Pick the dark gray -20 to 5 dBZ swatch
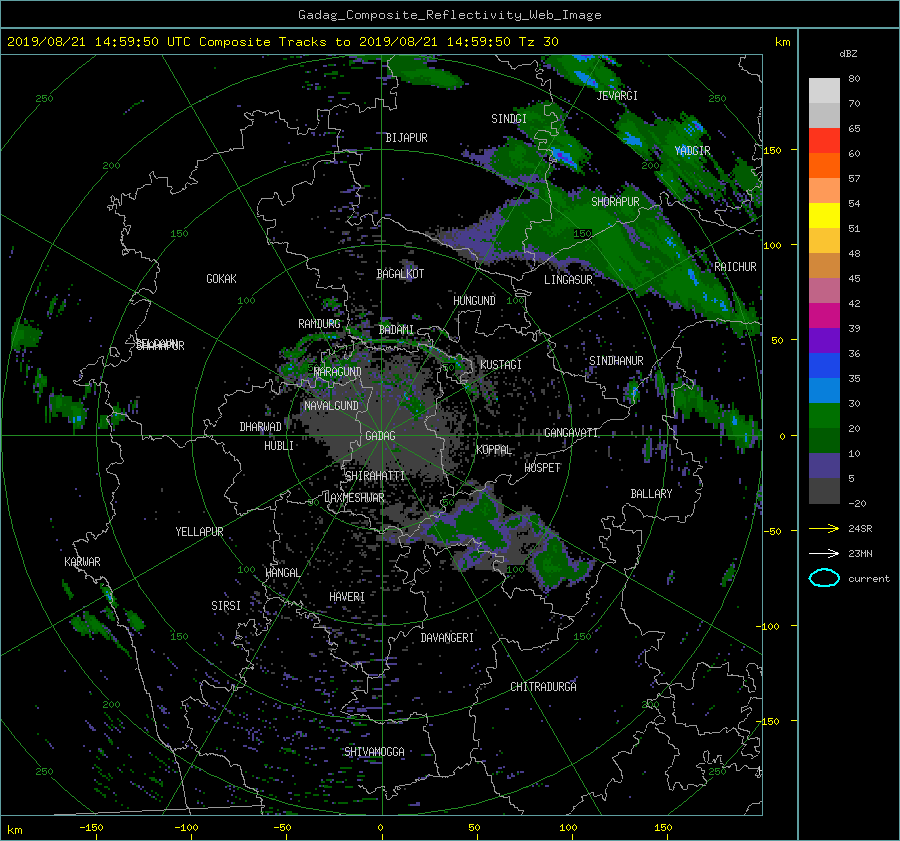 [824, 490]
